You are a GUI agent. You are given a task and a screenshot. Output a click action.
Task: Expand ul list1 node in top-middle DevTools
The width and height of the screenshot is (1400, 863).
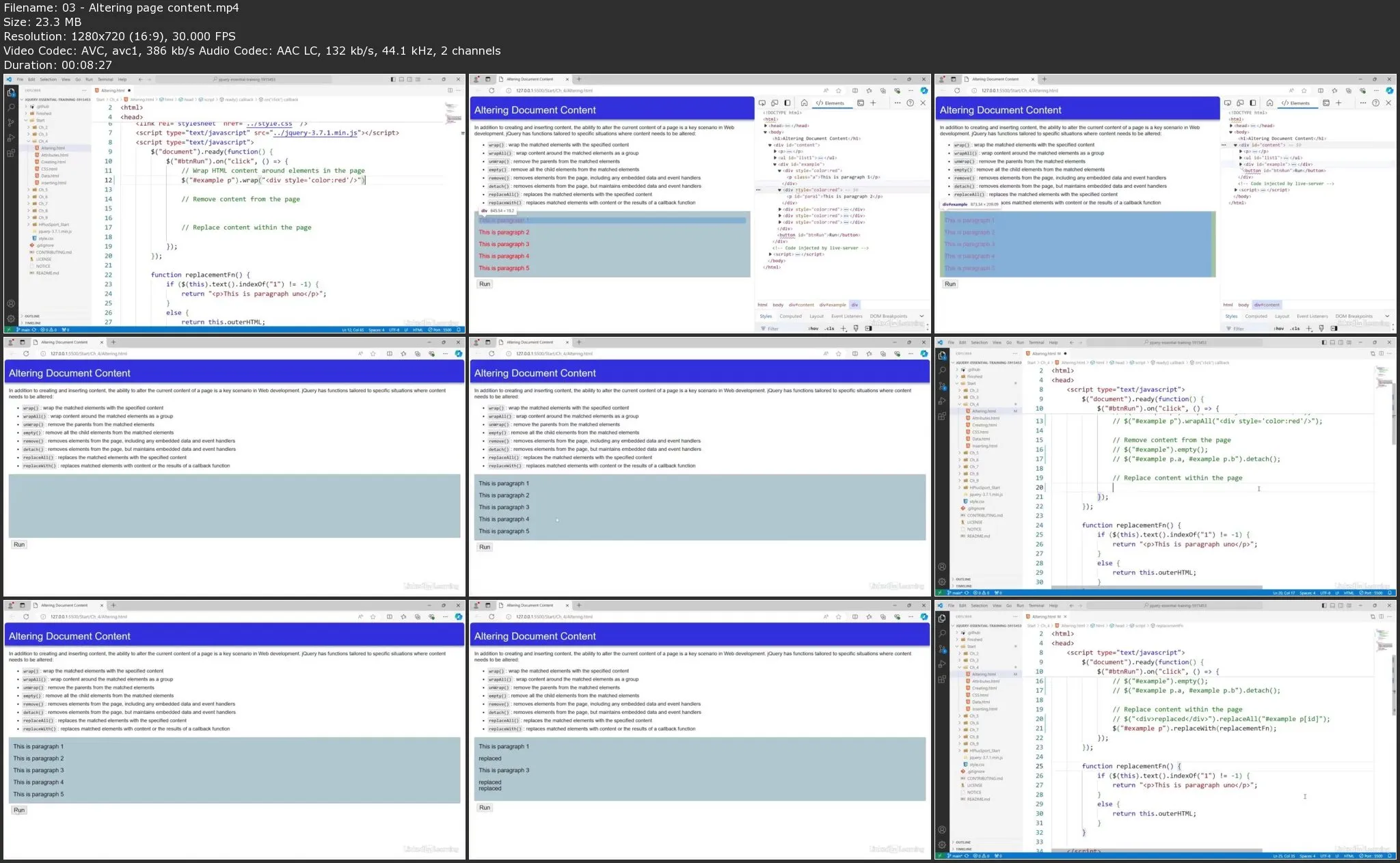(x=775, y=158)
